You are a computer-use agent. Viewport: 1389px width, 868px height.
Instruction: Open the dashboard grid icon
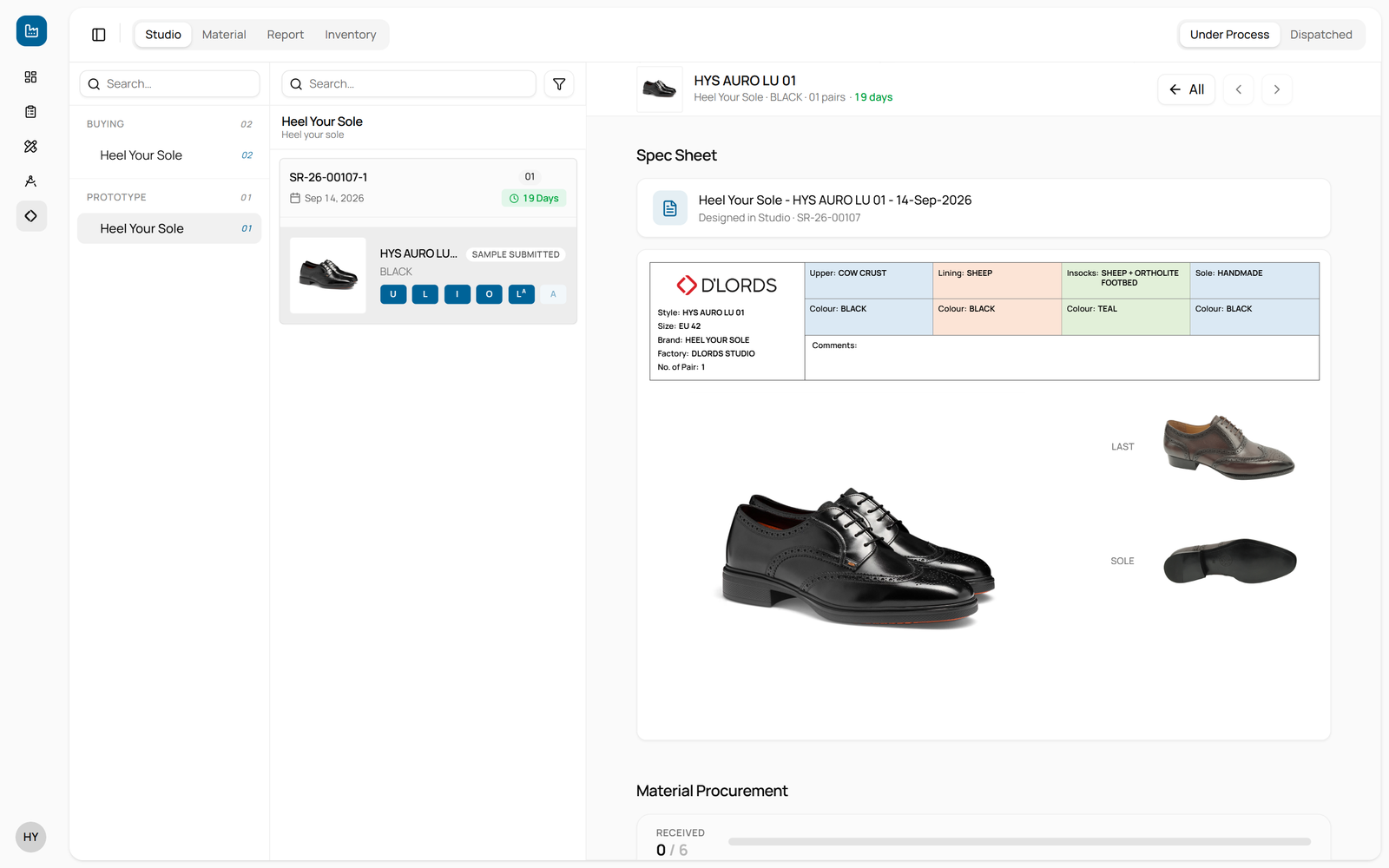coord(31,77)
